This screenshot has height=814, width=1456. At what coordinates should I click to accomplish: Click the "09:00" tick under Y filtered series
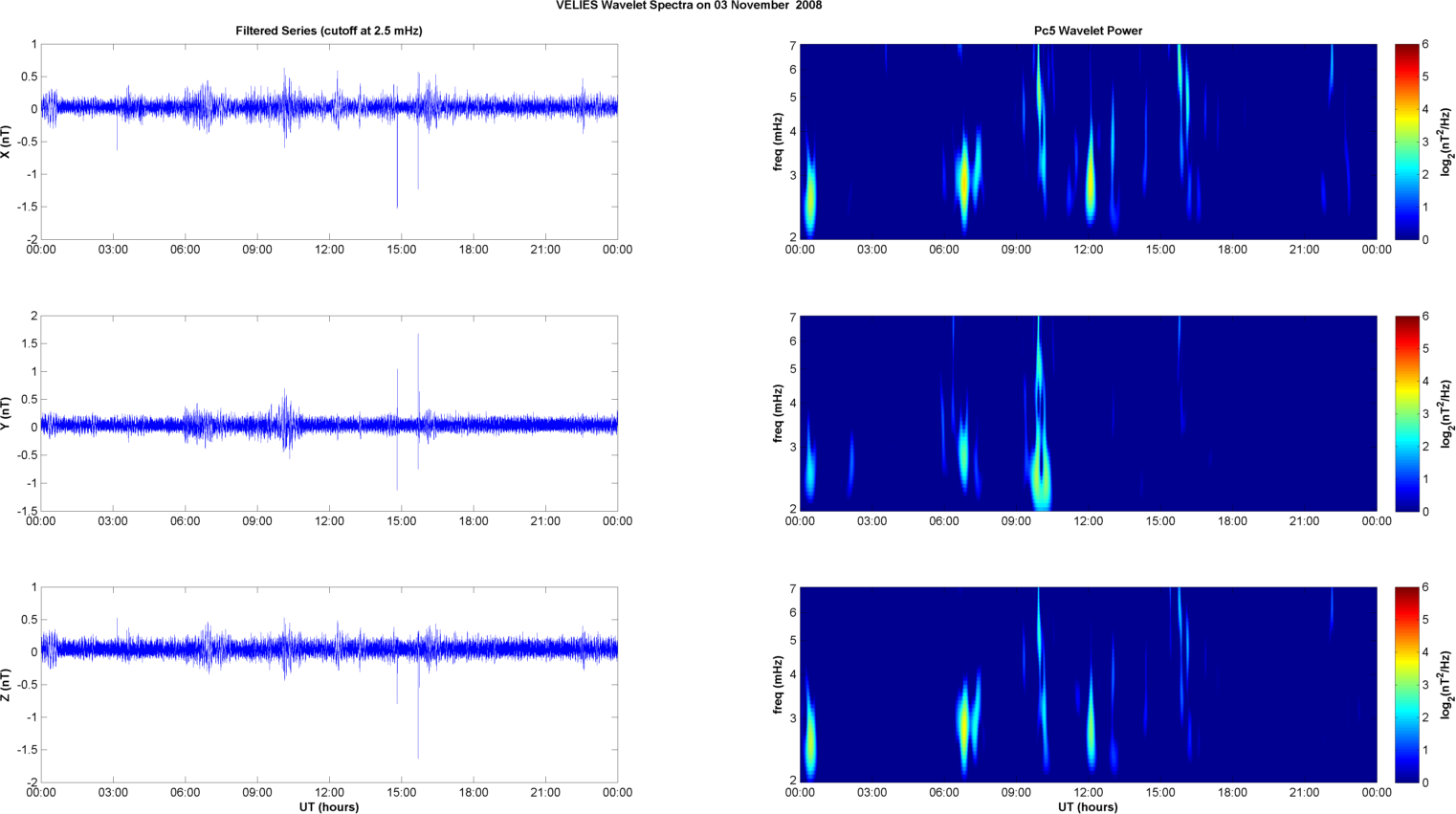257,521
